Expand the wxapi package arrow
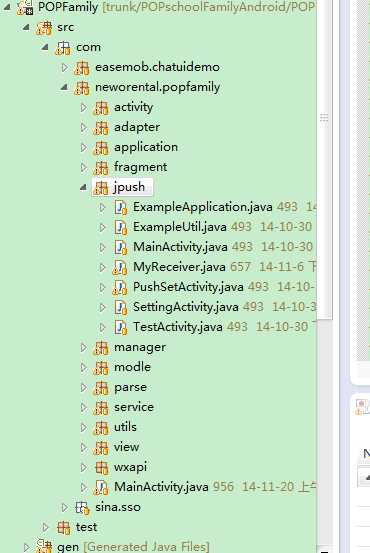 [x=83, y=467]
